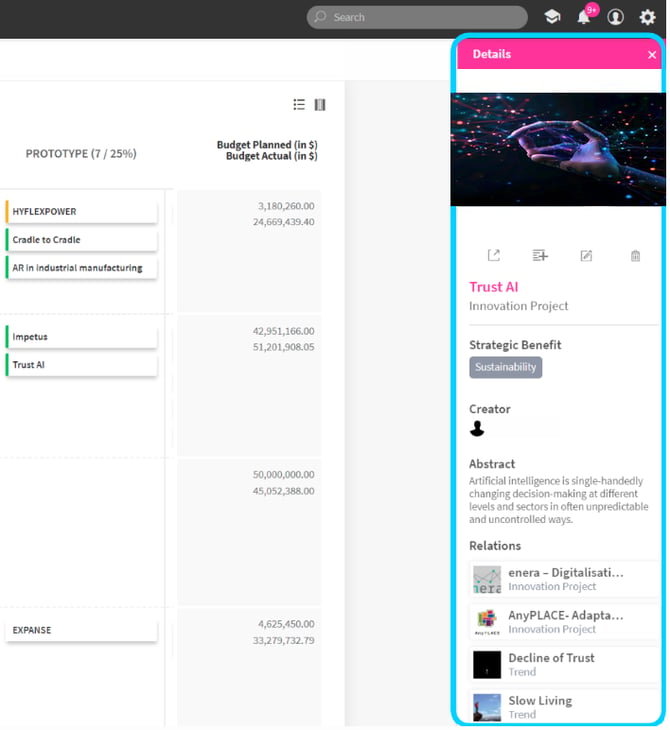
Task: Open the settings gear icon
Action: coord(647,17)
